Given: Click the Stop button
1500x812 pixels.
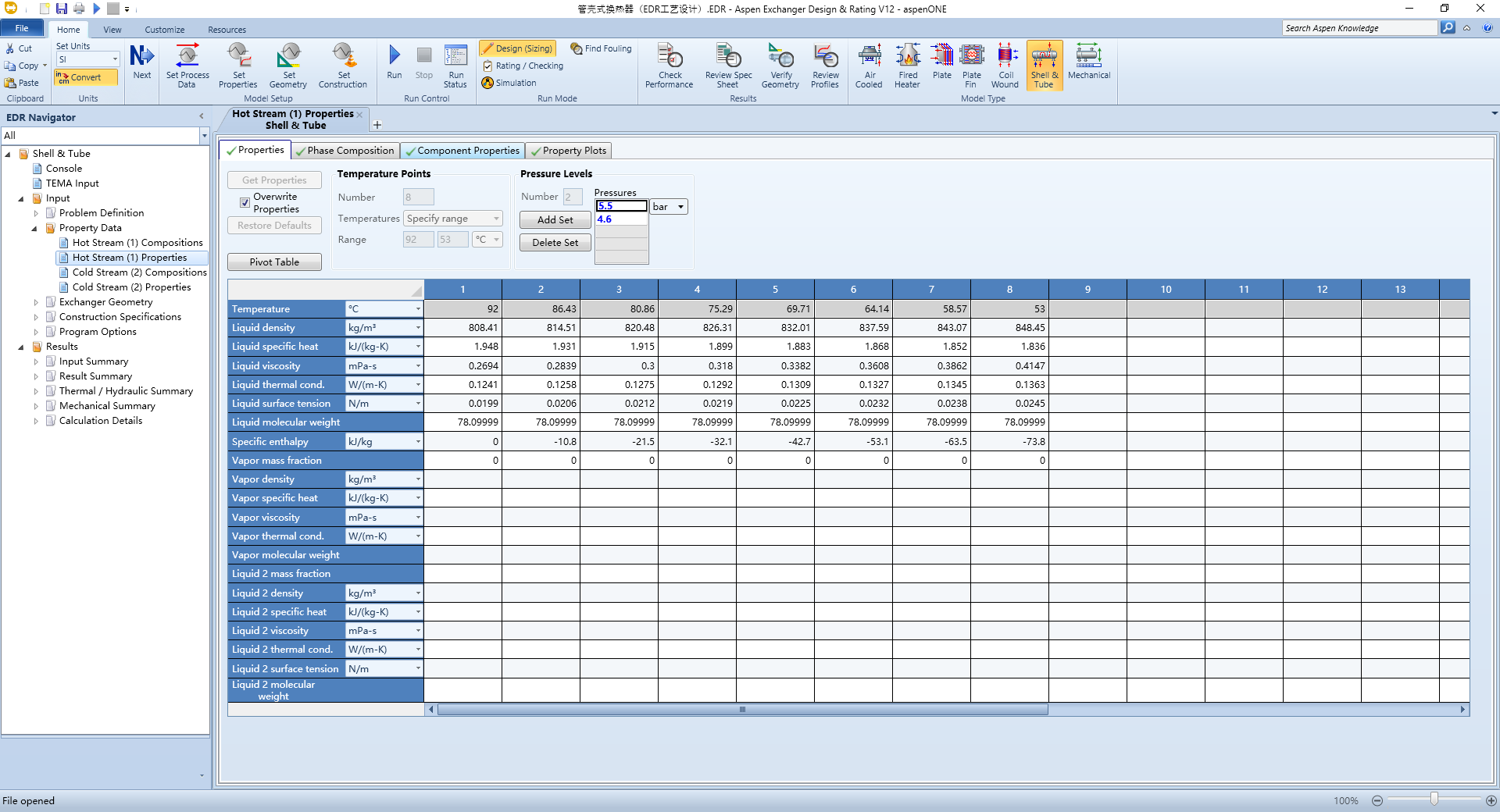Looking at the screenshot, I should pos(424,62).
